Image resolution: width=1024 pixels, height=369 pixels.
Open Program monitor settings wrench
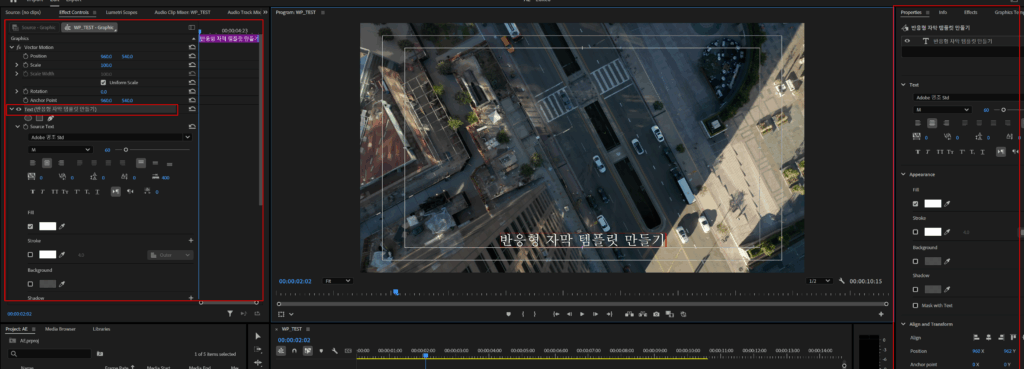tap(842, 281)
